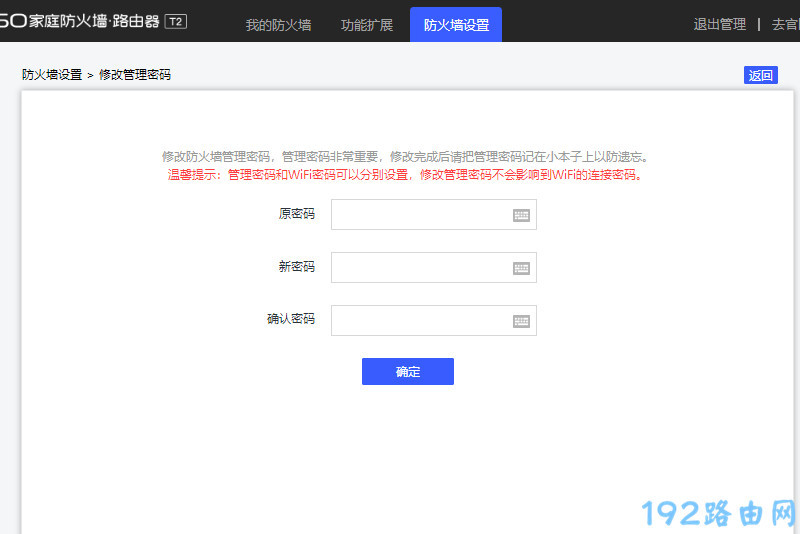Open the 功能扩展 tab

367,25
